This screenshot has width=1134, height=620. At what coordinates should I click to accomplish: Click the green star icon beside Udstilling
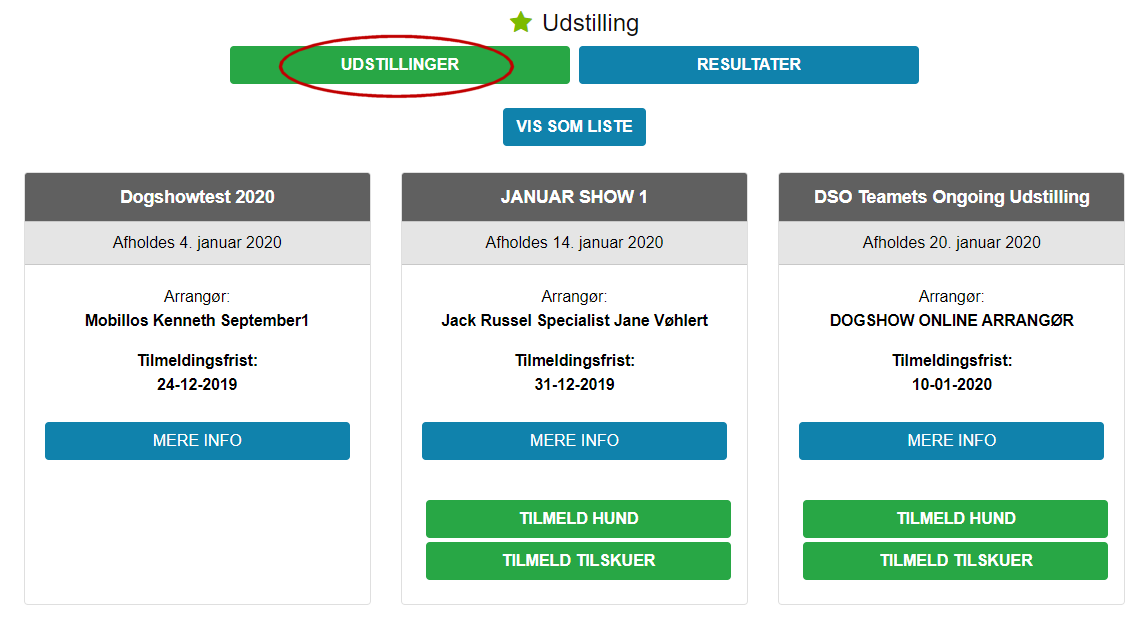(x=521, y=22)
